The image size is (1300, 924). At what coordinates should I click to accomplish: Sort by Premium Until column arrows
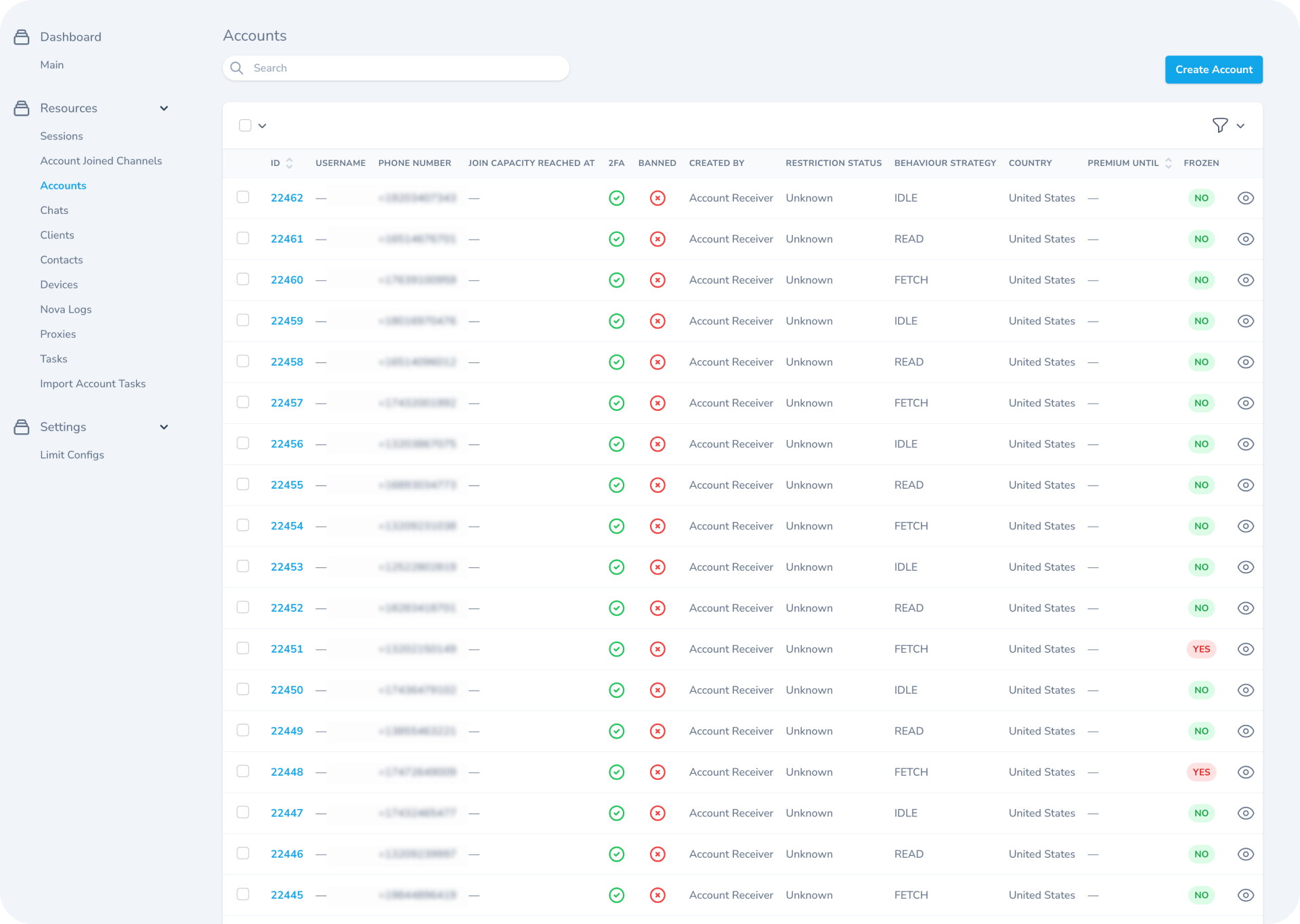coord(1169,163)
